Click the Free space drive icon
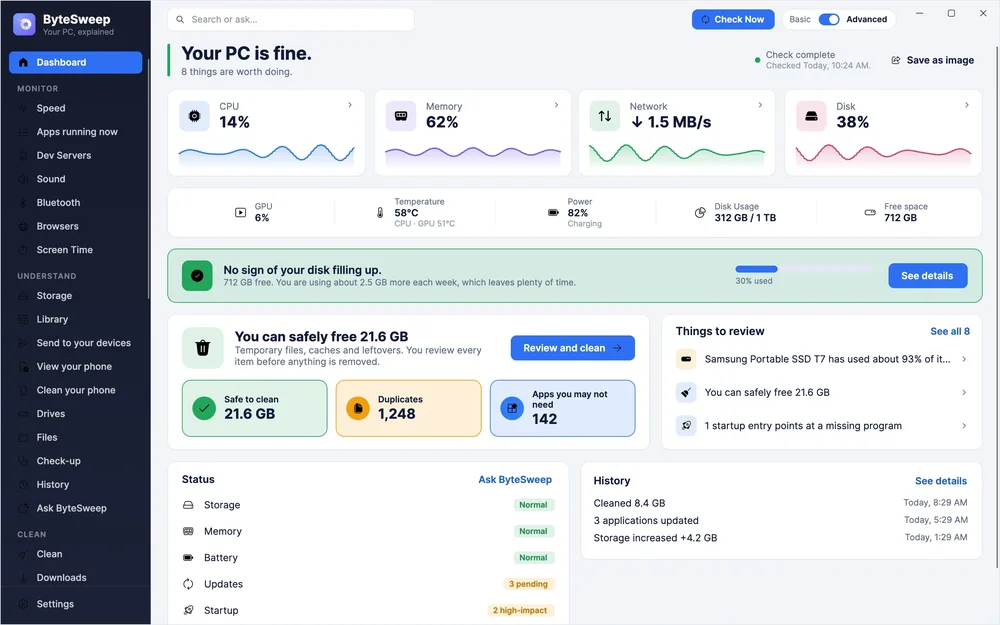Image resolution: width=1000 pixels, height=625 pixels. pos(870,212)
